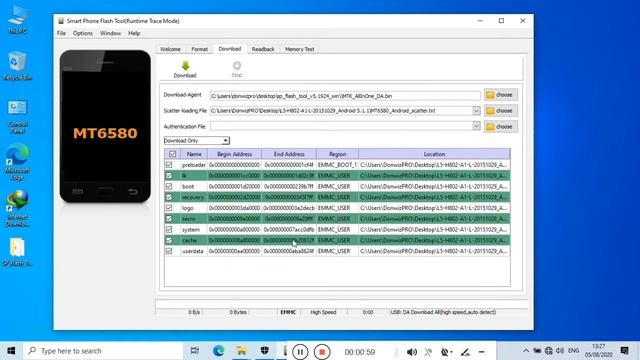Open This PC desktop icon
The height and width of the screenshot is (360, 640).
(x=18, y=19)
